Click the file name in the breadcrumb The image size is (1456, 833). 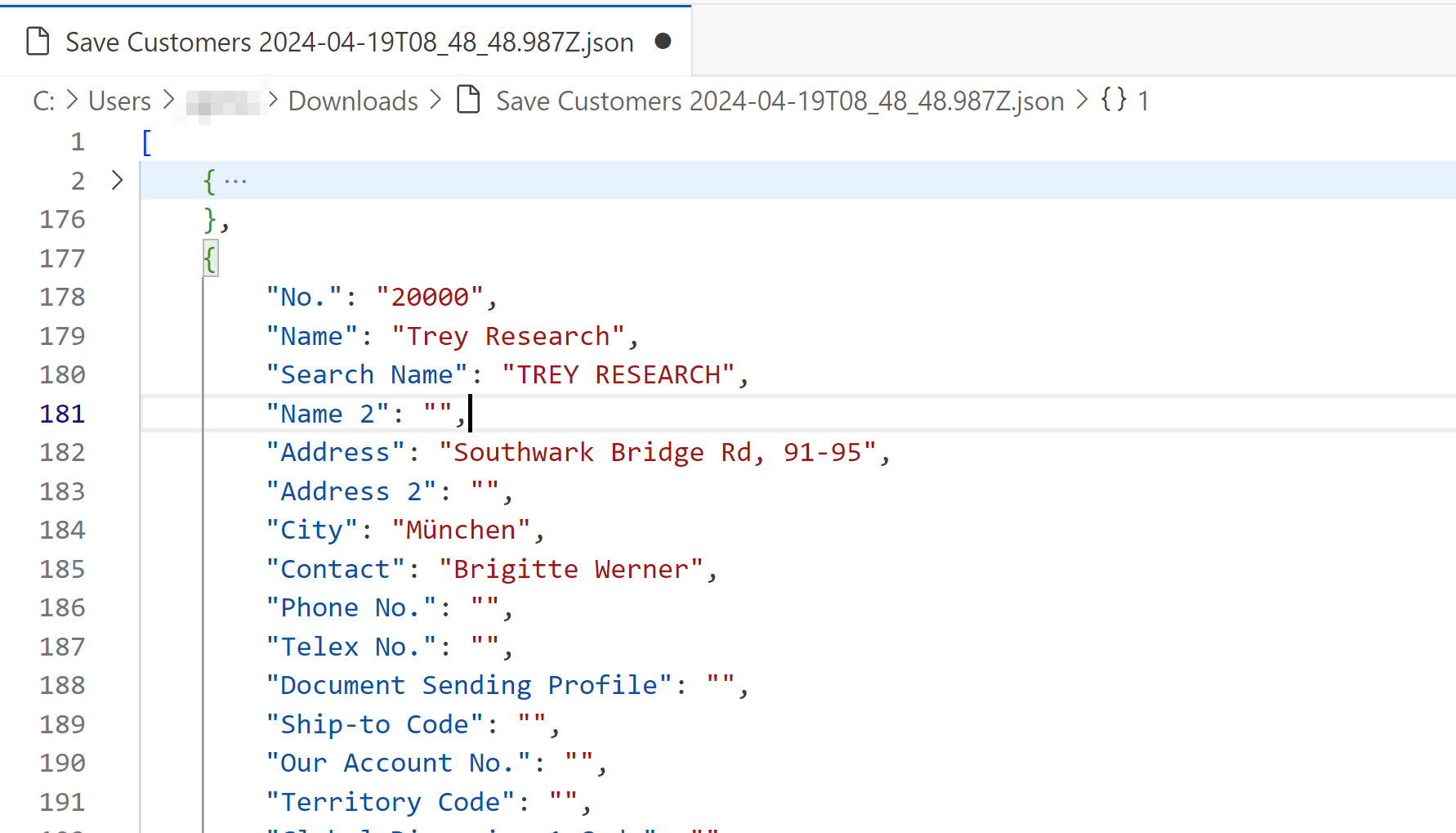(779, 101)
